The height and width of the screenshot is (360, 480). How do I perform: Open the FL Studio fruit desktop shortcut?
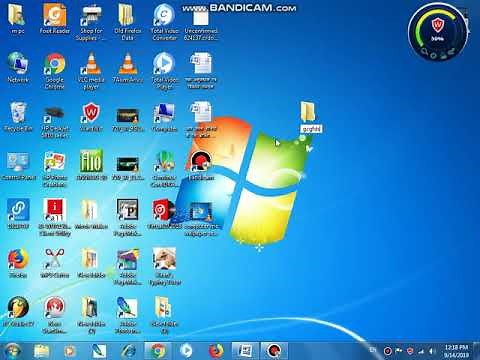tap(18, 311)
